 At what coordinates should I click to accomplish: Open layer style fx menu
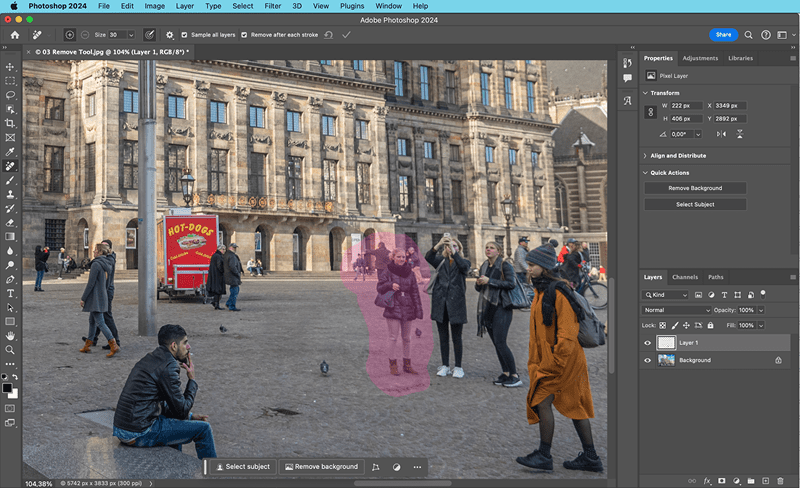pyautogui.click(x=707, y=481)
